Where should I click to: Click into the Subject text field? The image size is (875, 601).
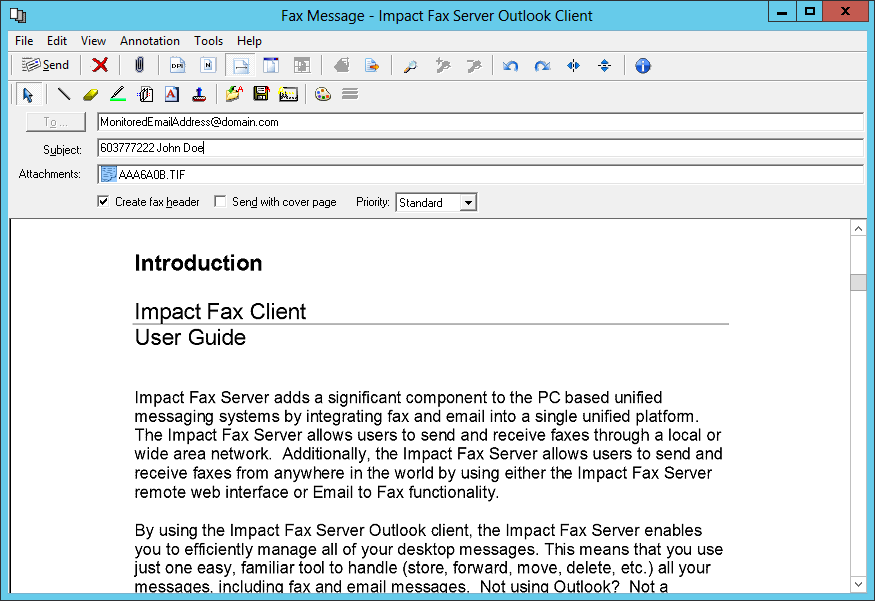(x=480, y=148)
